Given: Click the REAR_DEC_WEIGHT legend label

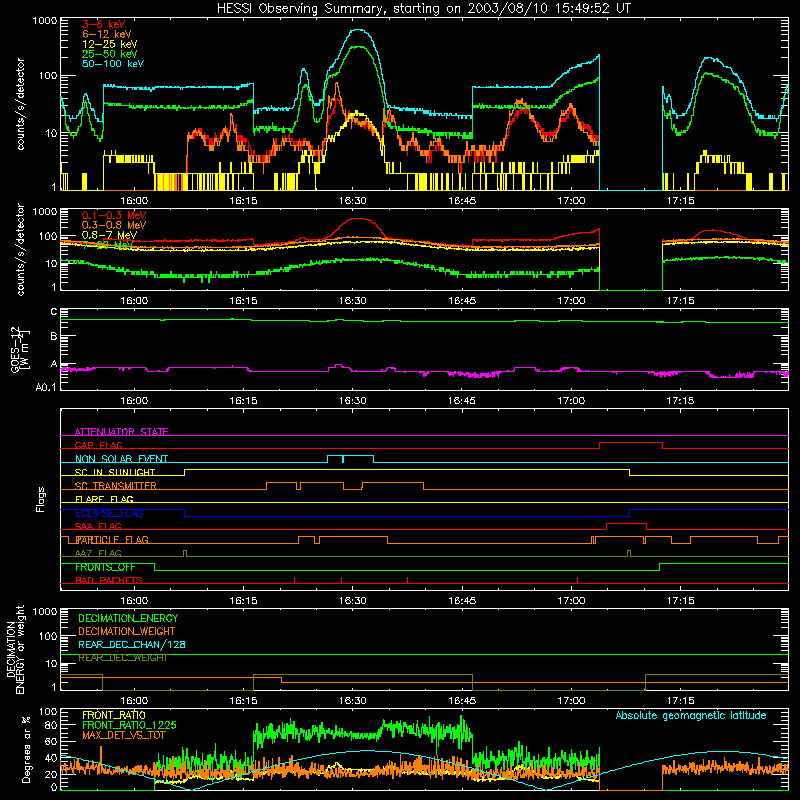Looking at the screenshot, I should pos(122,658).
